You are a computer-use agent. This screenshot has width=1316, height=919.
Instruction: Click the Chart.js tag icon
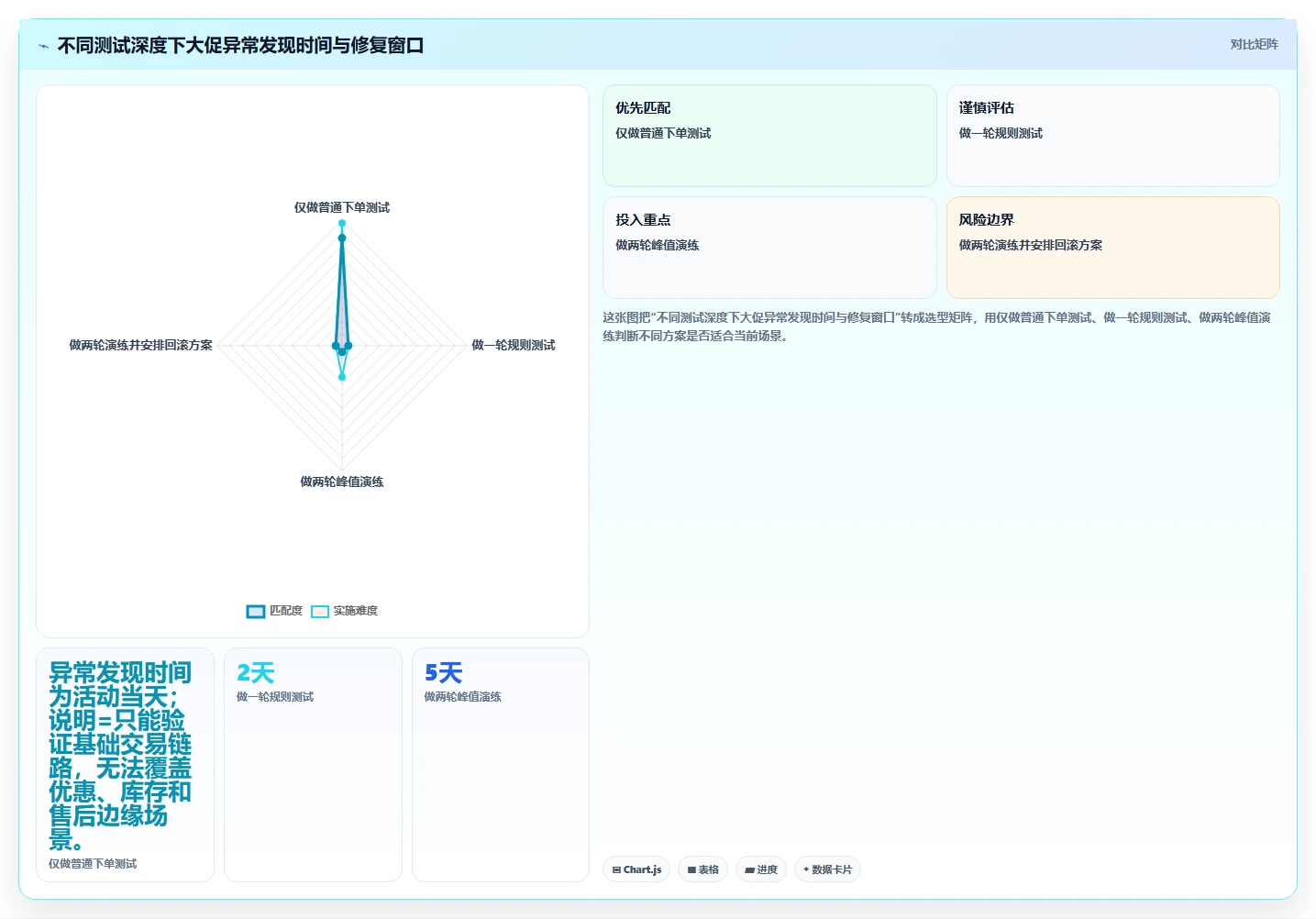(x=616, y=869)
